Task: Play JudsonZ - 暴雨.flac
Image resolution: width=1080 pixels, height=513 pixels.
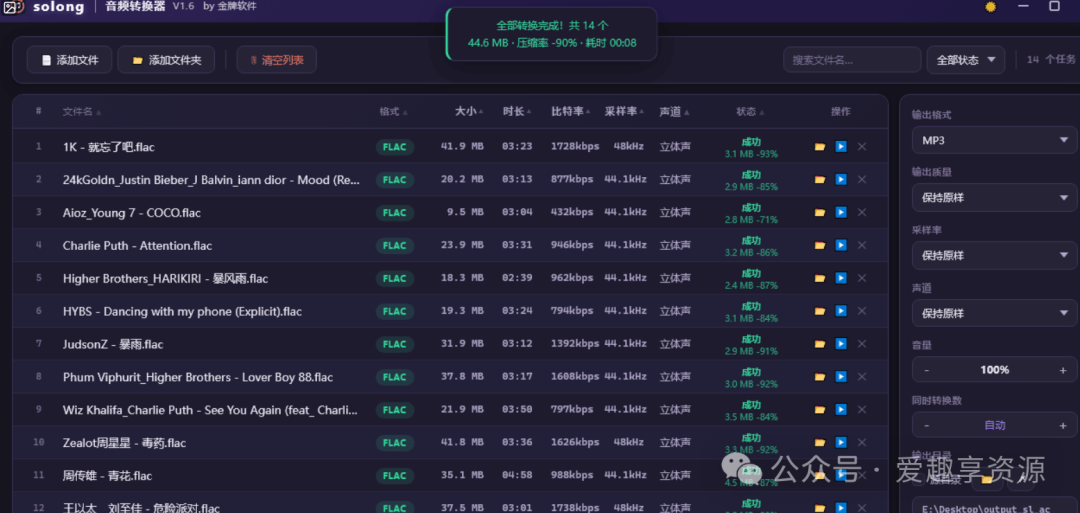Action: pyautogui.click(x=840, y=344)
